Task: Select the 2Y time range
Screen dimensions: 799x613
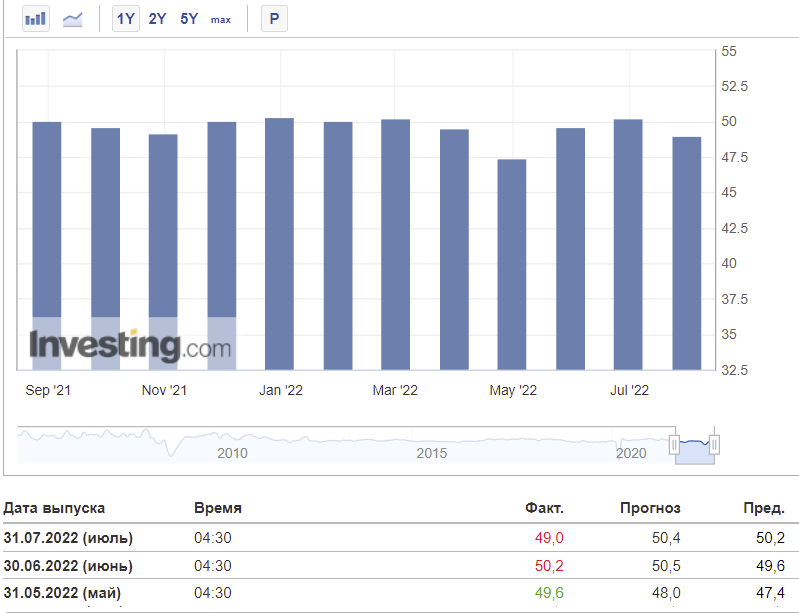Action: pos(157,19)
